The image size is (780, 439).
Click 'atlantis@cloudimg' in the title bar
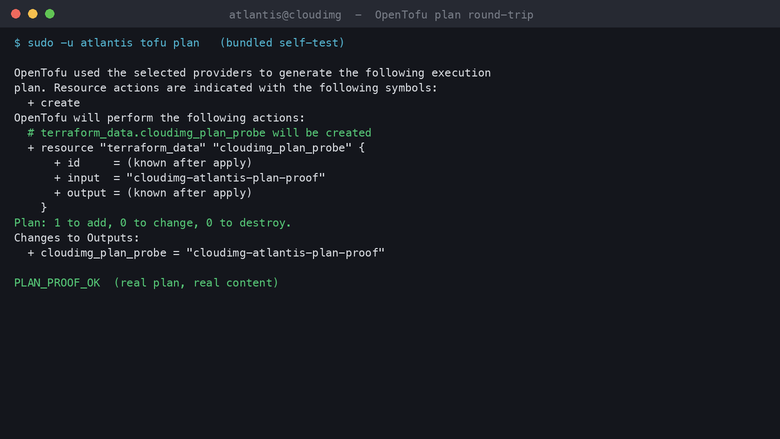(285, 15)
